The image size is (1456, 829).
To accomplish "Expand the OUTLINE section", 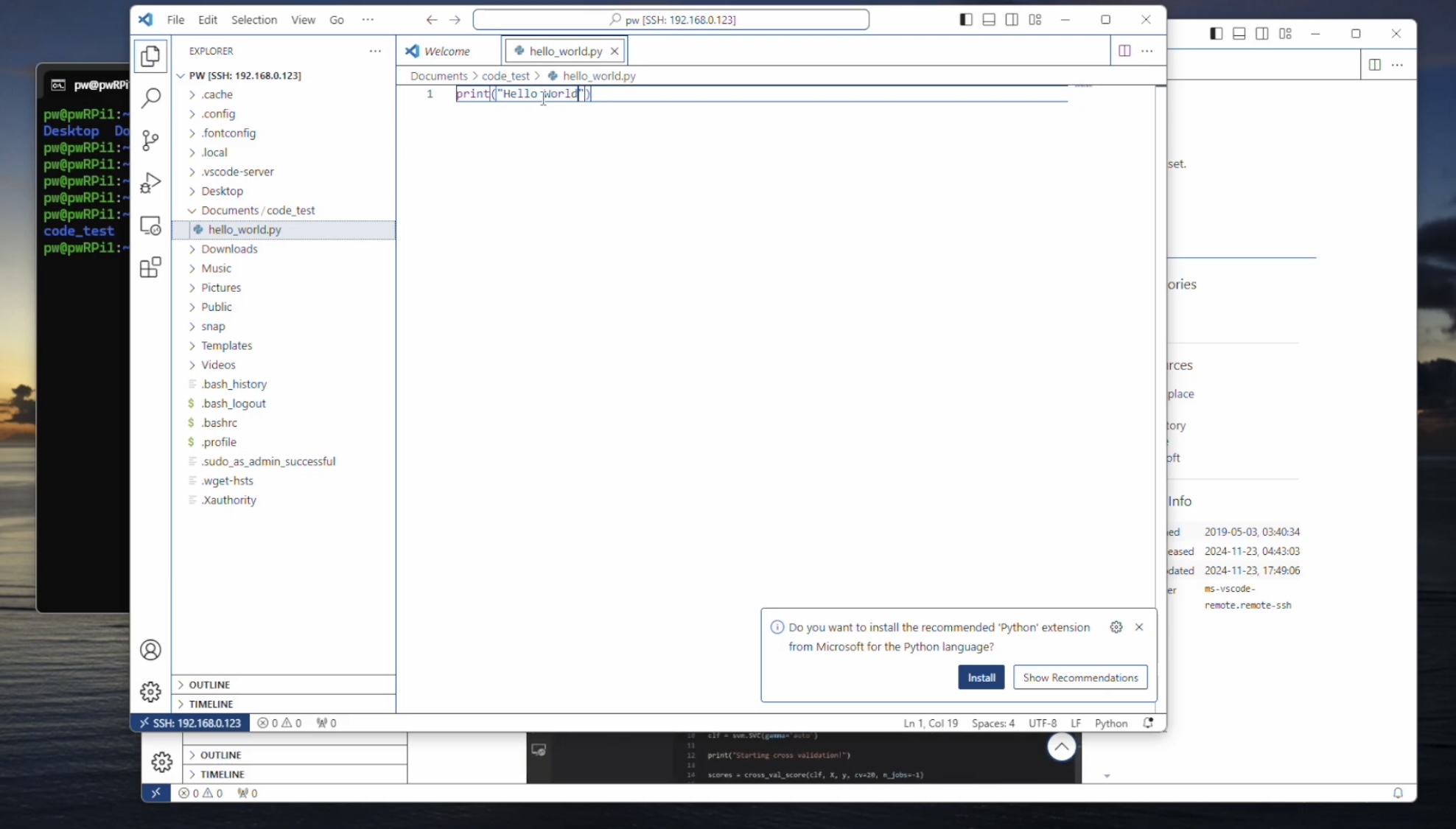I will [x=209, y=685].
